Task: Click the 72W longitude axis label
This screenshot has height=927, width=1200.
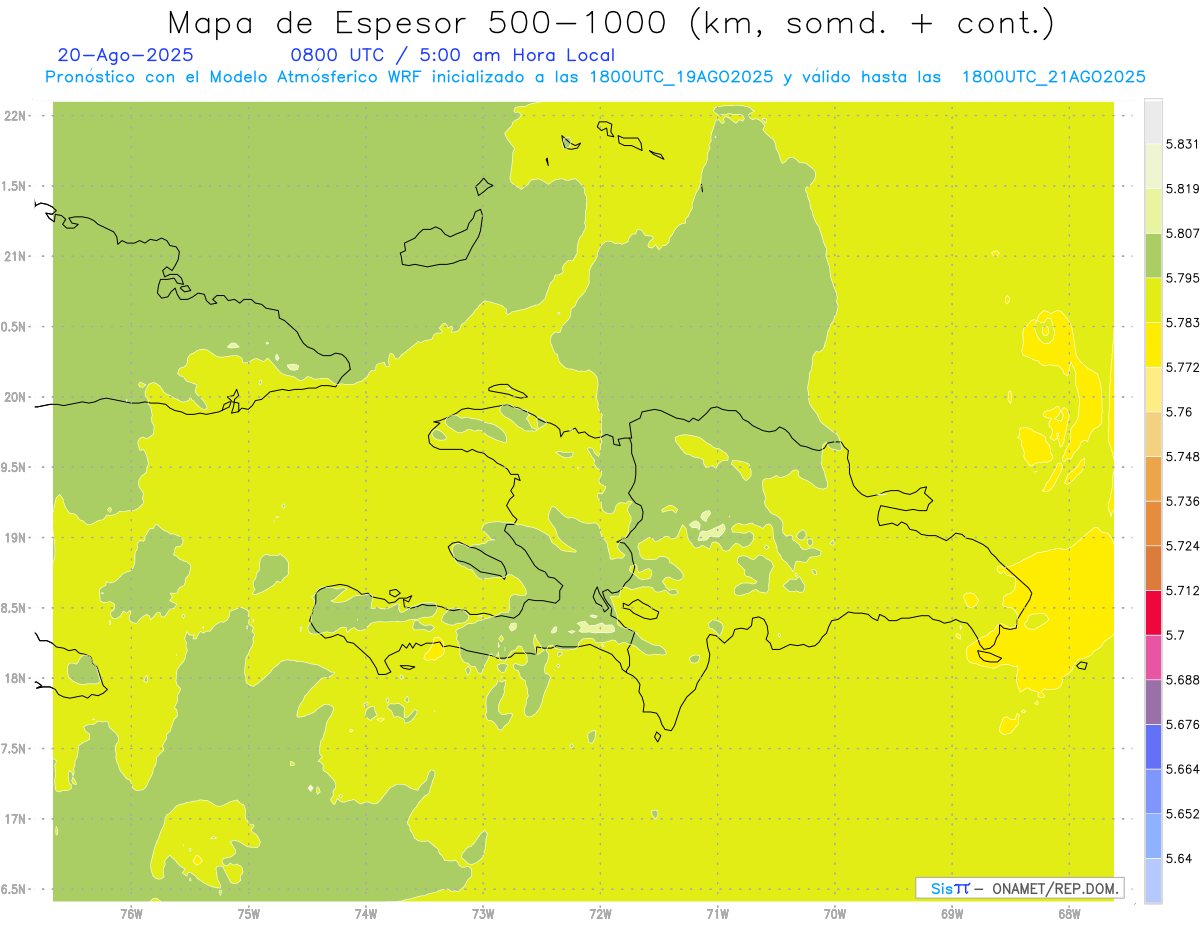Action: point(600,914)
